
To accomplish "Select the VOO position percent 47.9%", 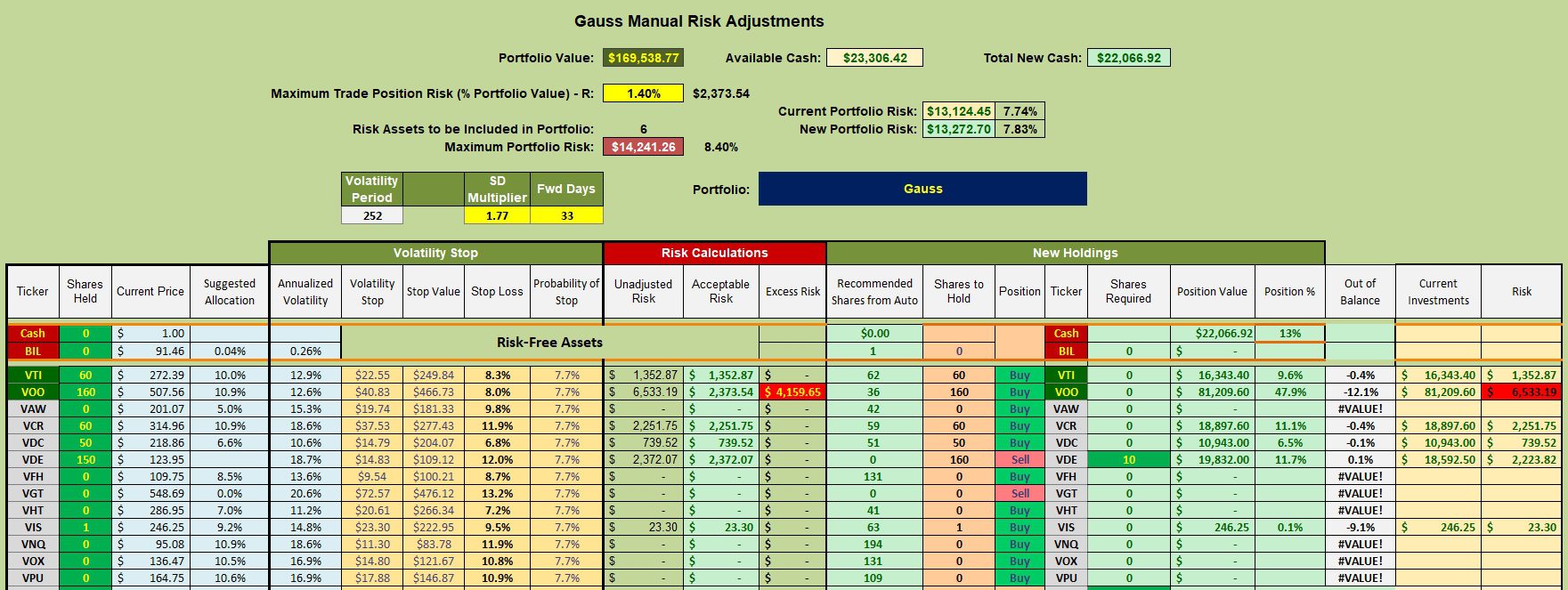I will 1289,392.
